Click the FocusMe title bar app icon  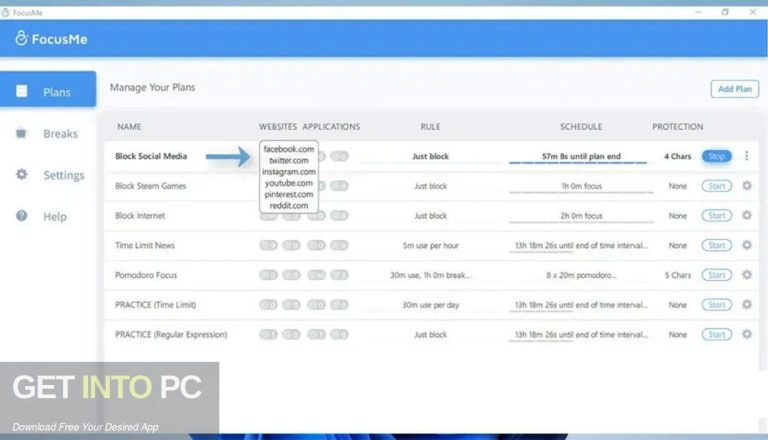5,12
